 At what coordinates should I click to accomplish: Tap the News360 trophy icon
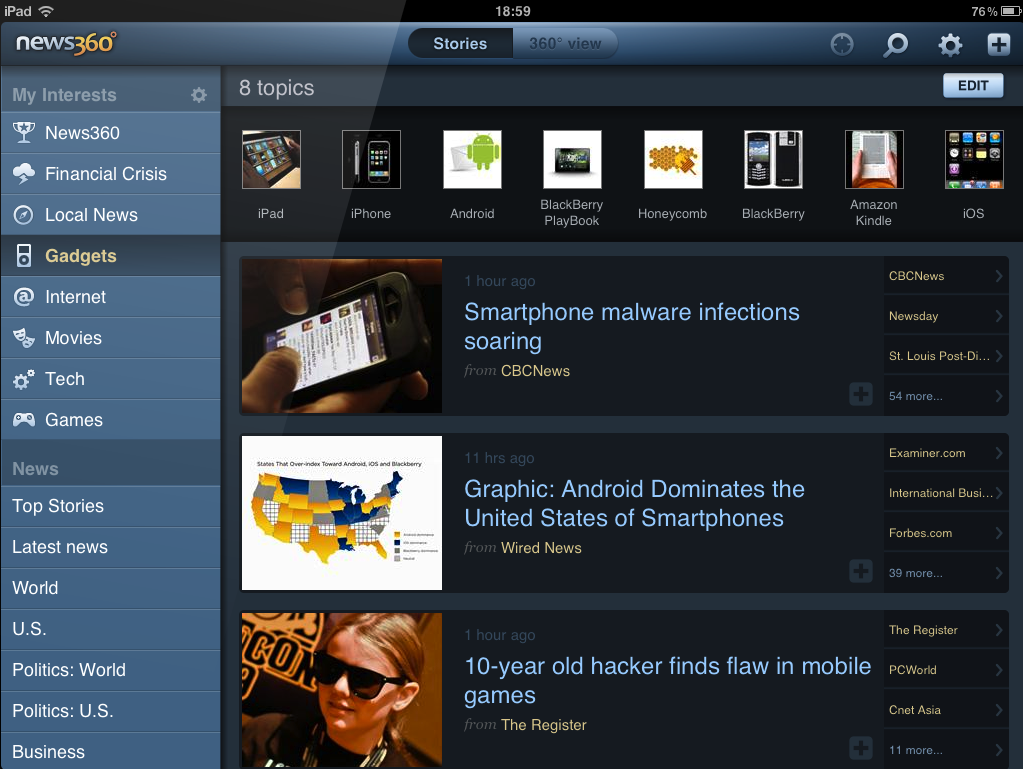click(23, 132)
